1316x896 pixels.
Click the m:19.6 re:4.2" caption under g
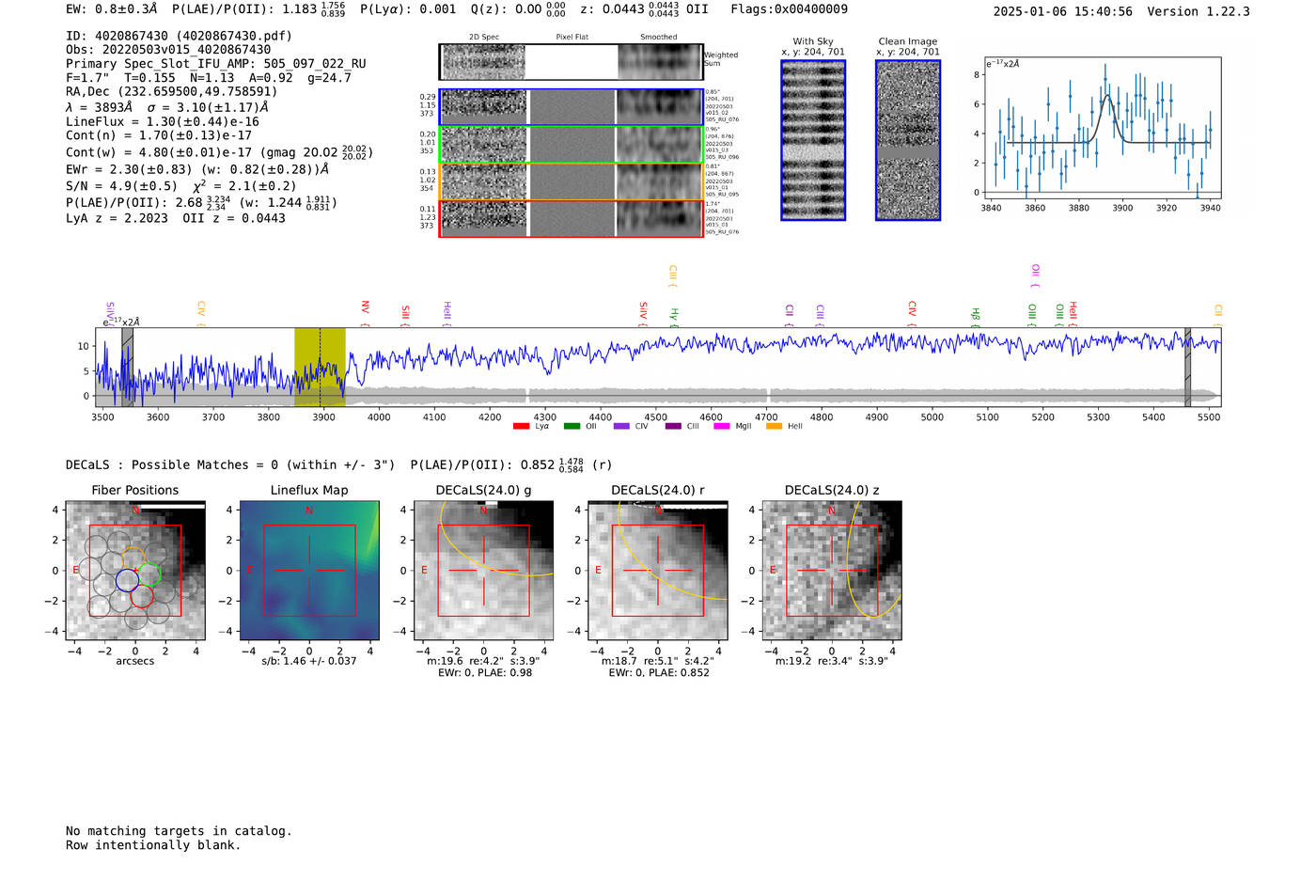484,661
